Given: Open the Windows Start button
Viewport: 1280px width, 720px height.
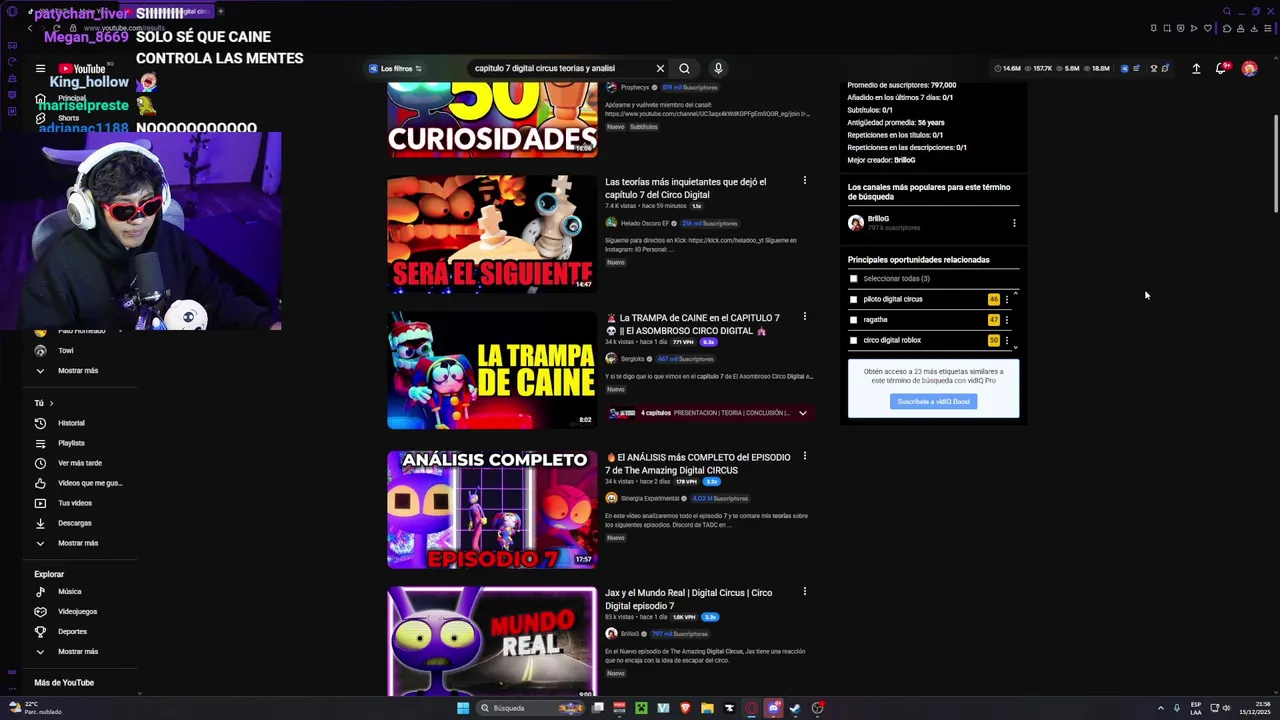Looking at the screenshot, I should click(x=463, y=708).
